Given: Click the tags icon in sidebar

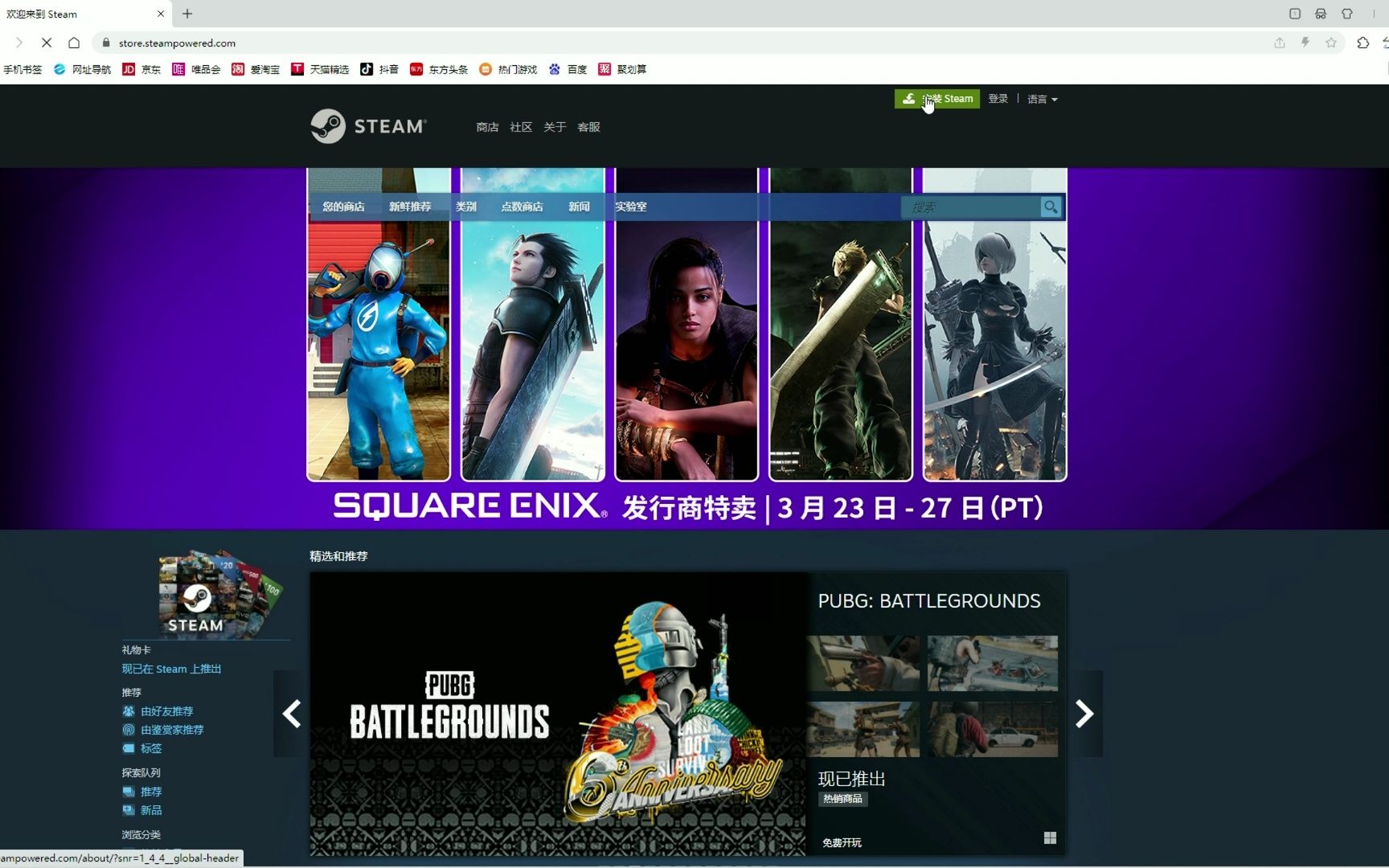Looking at the screenshot, I should [x=129, y=748].
